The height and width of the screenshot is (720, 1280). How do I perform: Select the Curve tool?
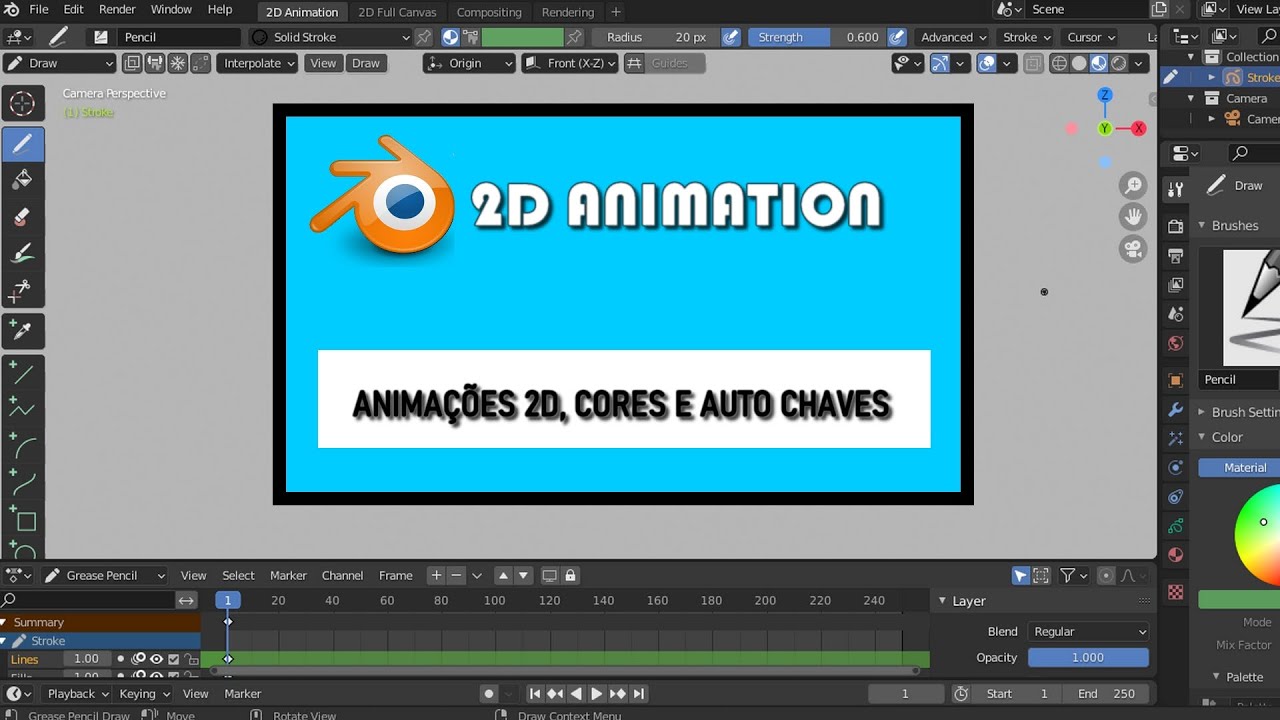pos(22,482)
